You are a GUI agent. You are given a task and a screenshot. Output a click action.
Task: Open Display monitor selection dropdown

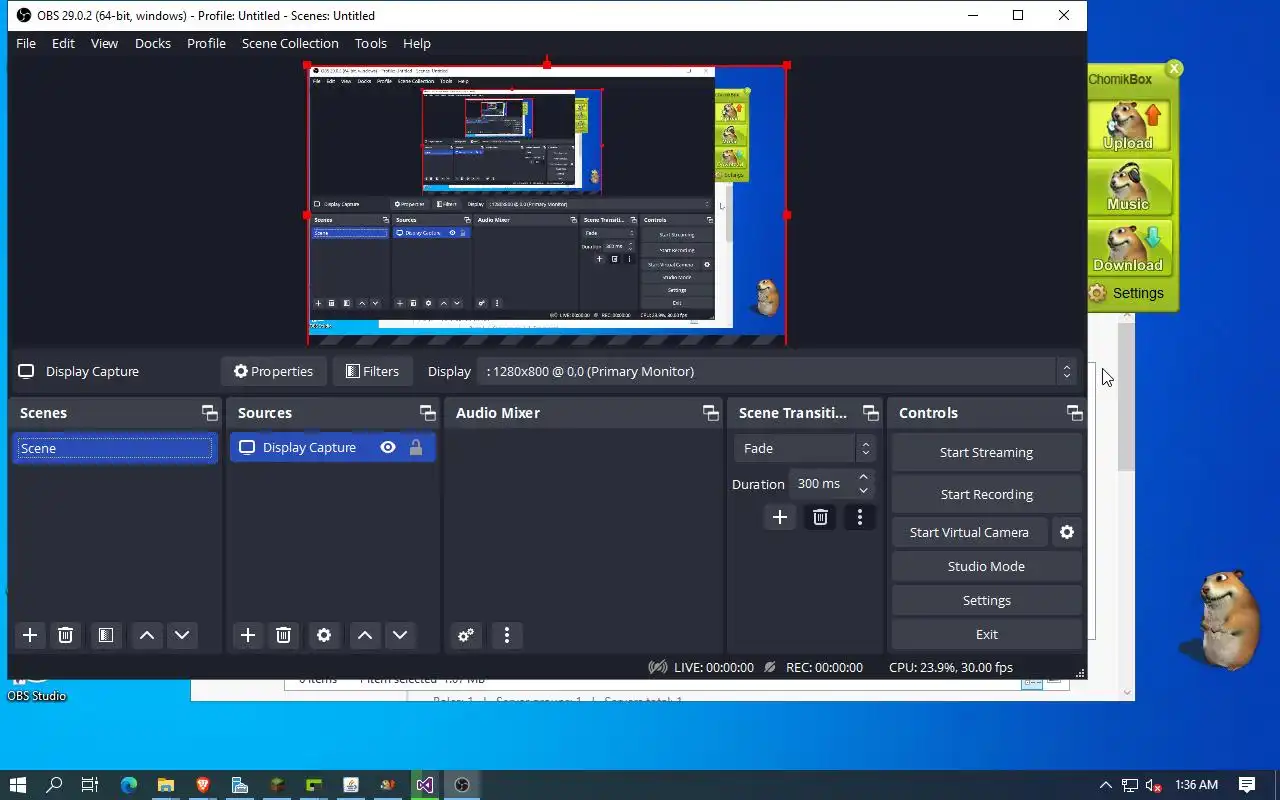(x=777, y=371)
